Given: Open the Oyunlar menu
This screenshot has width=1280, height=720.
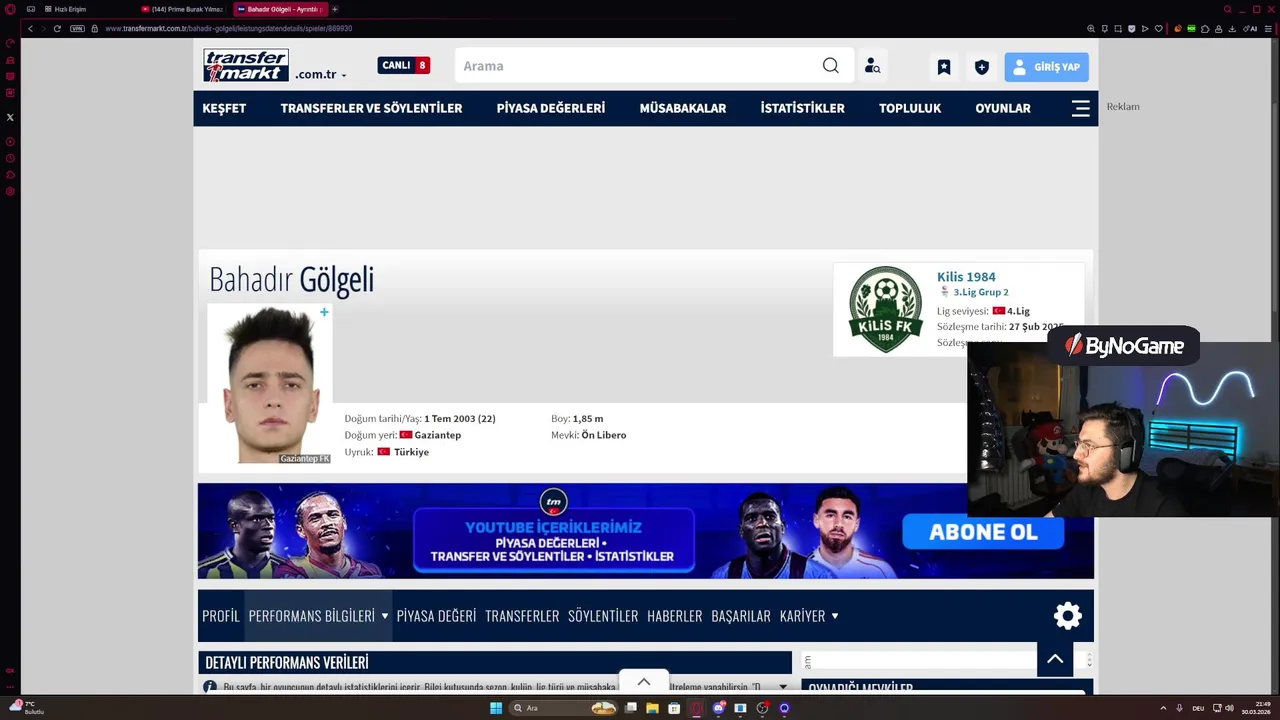Looking at the screenshot, I should [x=1003, y=108].
